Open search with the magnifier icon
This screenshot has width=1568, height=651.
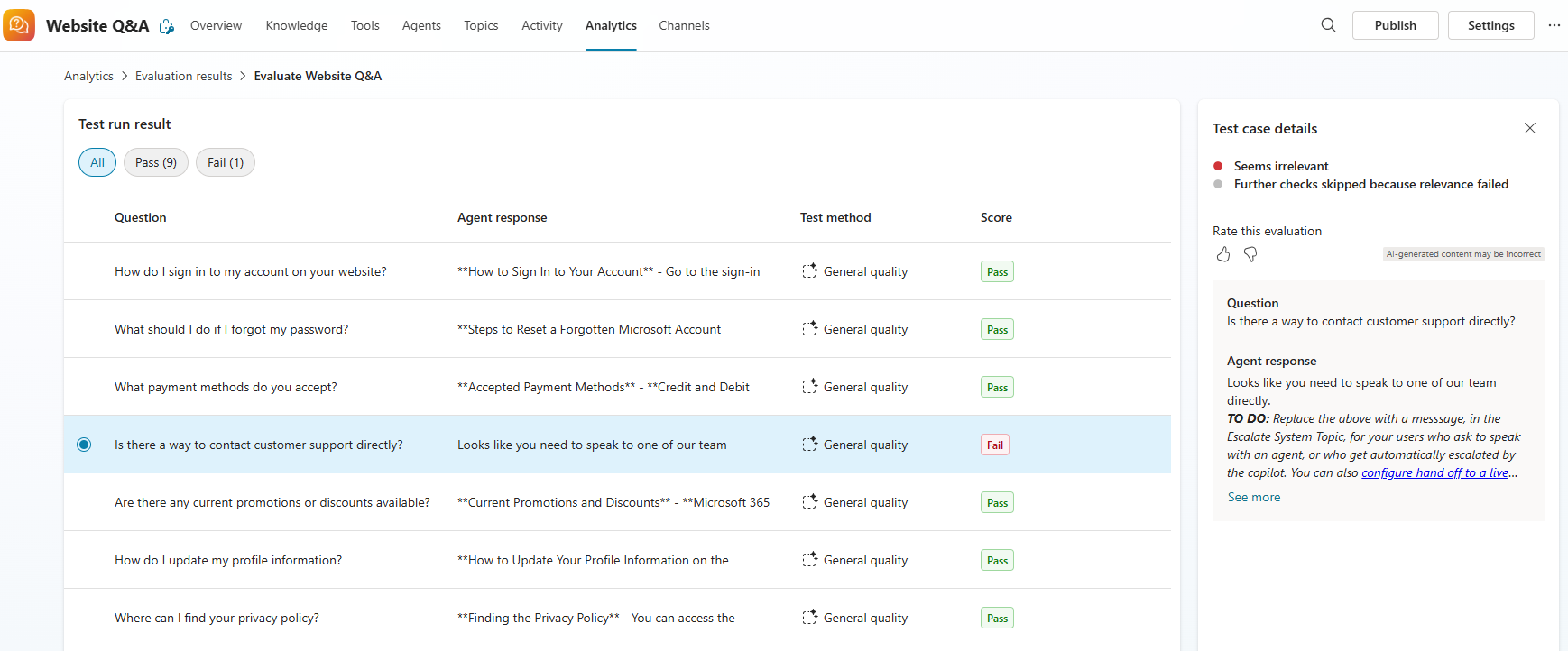click(x=1328, y=25)
